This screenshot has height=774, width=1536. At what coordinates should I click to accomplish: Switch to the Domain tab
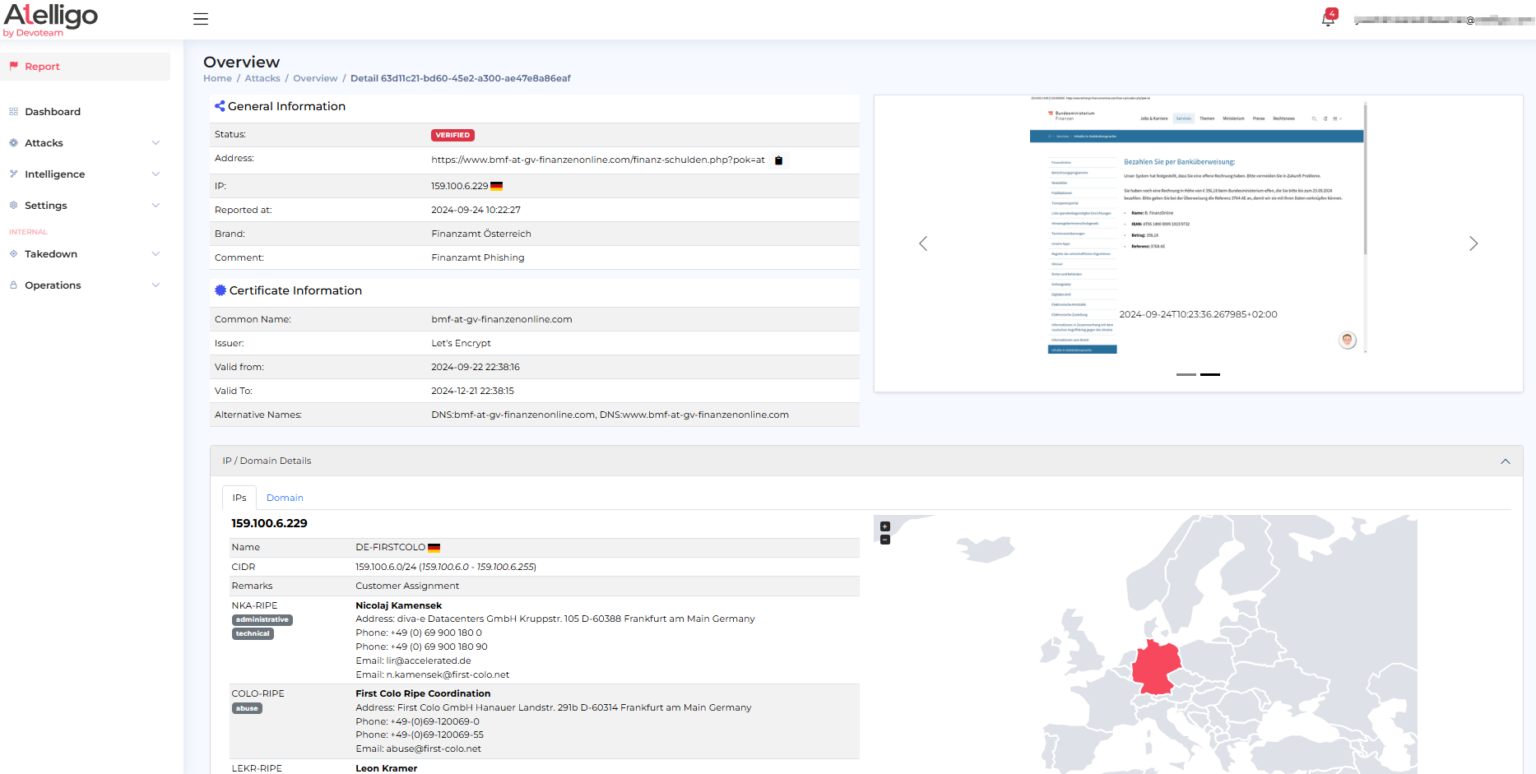pyautogui.click(x=285, y=497)
